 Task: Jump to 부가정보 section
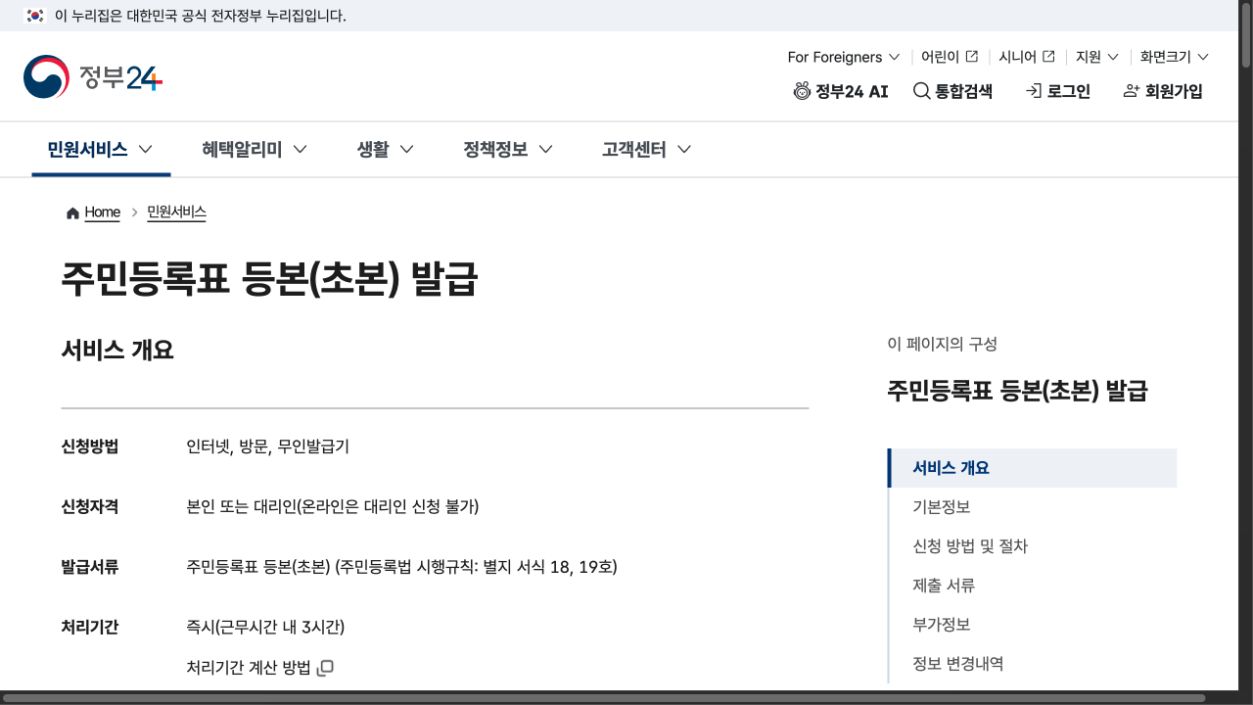941,624
